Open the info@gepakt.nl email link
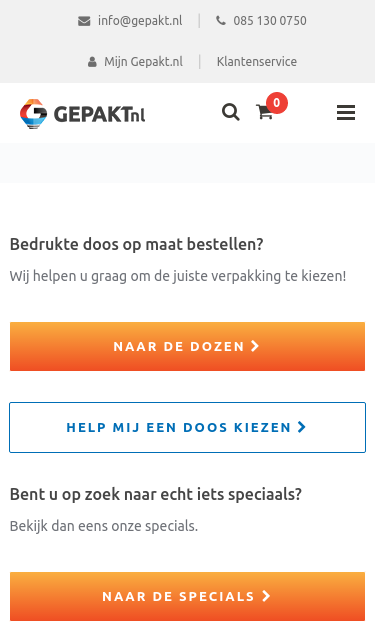 pyautogui.click(x=140, y=21)
